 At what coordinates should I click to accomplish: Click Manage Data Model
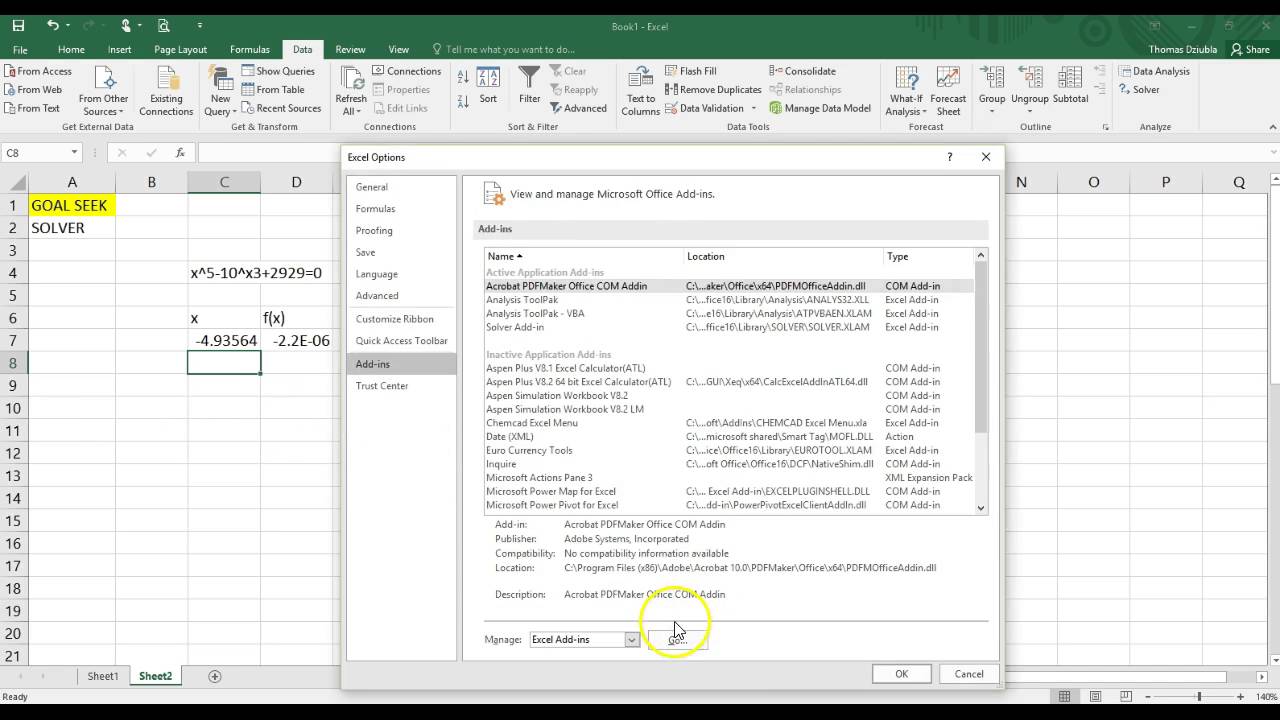click(820, 108)
